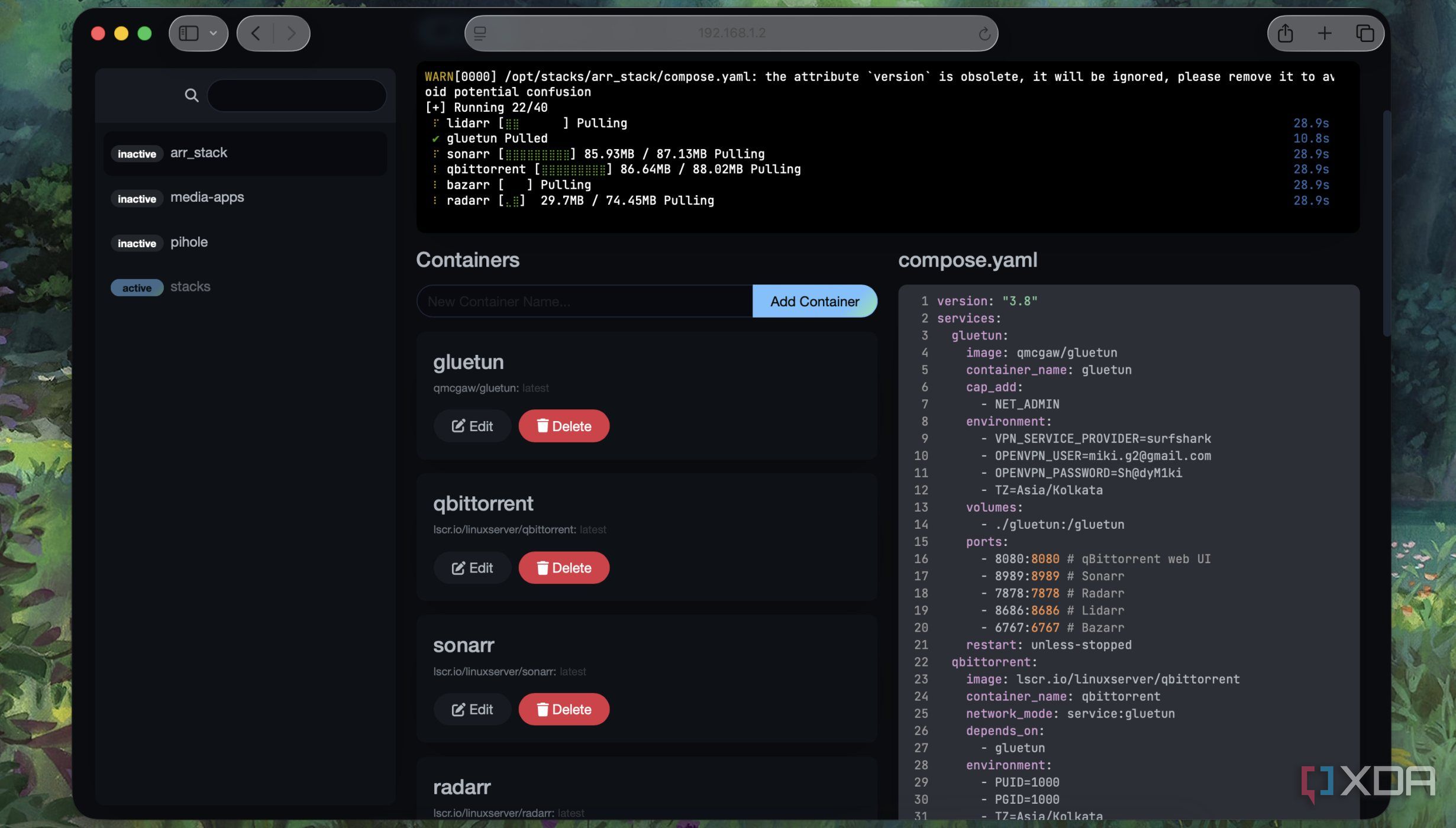The width and height of the screenshot is (1456, 828).
Task: Click the active badge beside stacks
Action: pos(137,287)
